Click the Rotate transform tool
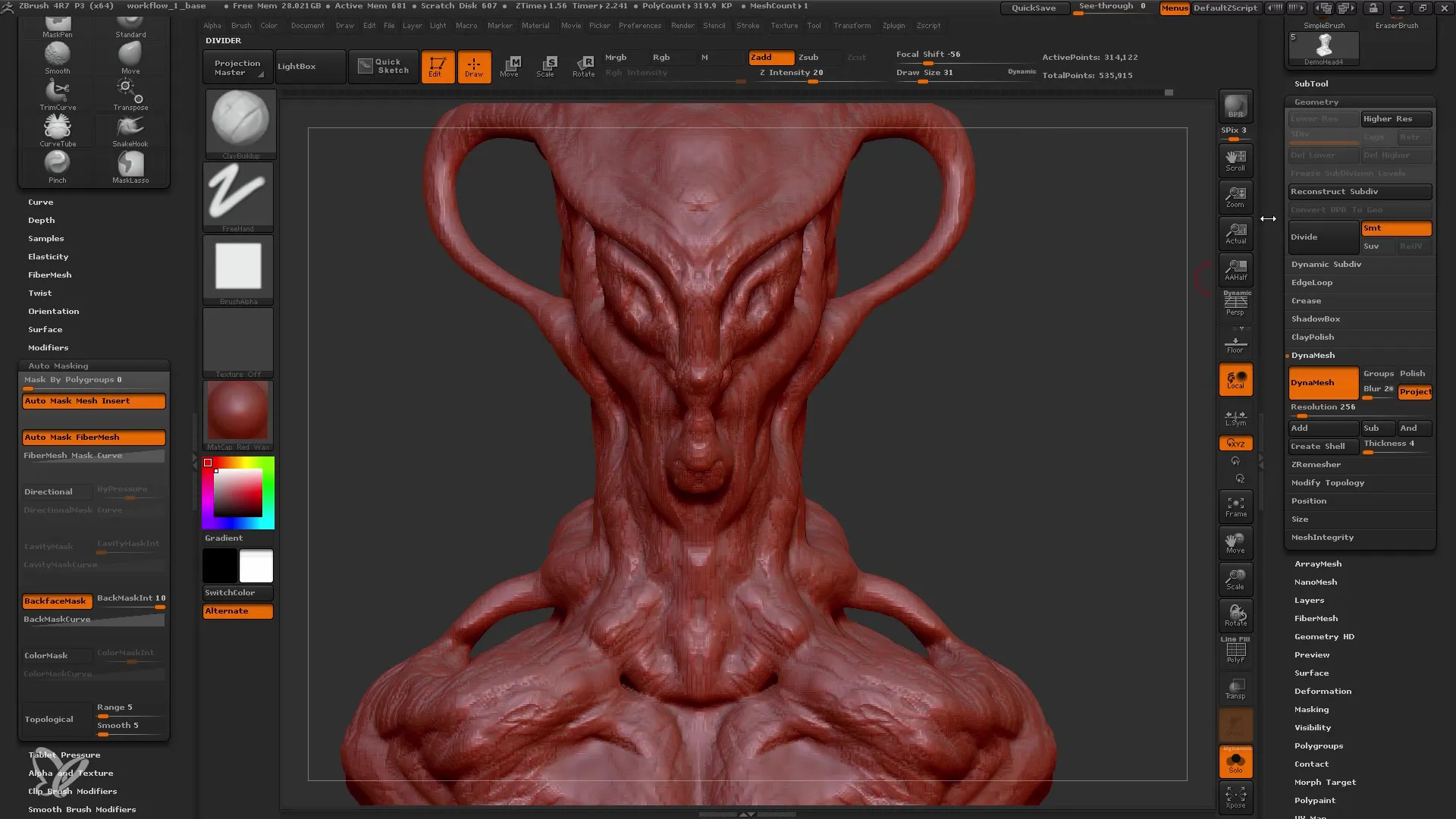This screenshot has height=819, width=1456. pyautogui.click(x=583, y=65)
